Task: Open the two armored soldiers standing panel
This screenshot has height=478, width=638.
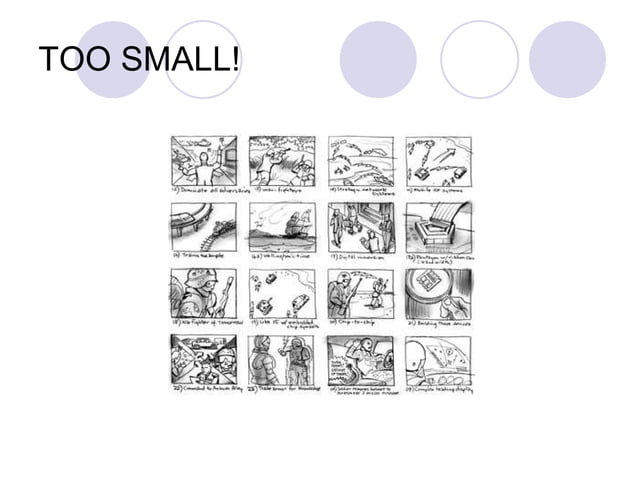Action: point(282,360)
